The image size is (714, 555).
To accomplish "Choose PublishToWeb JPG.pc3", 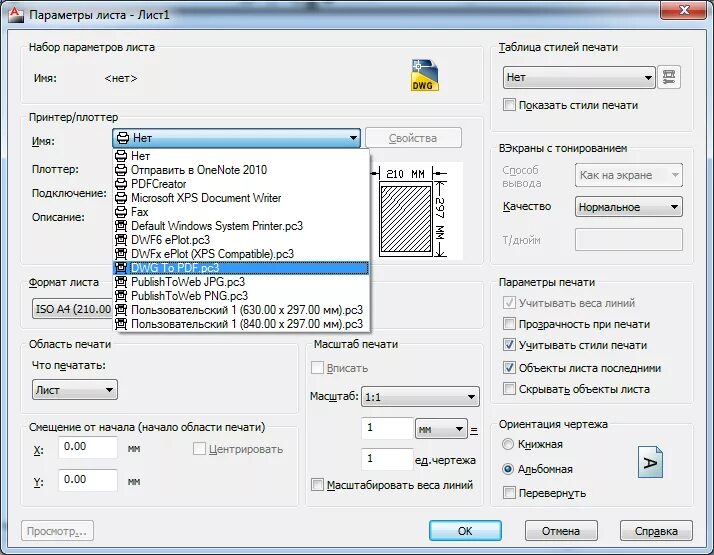I will [x=241, y=282].
